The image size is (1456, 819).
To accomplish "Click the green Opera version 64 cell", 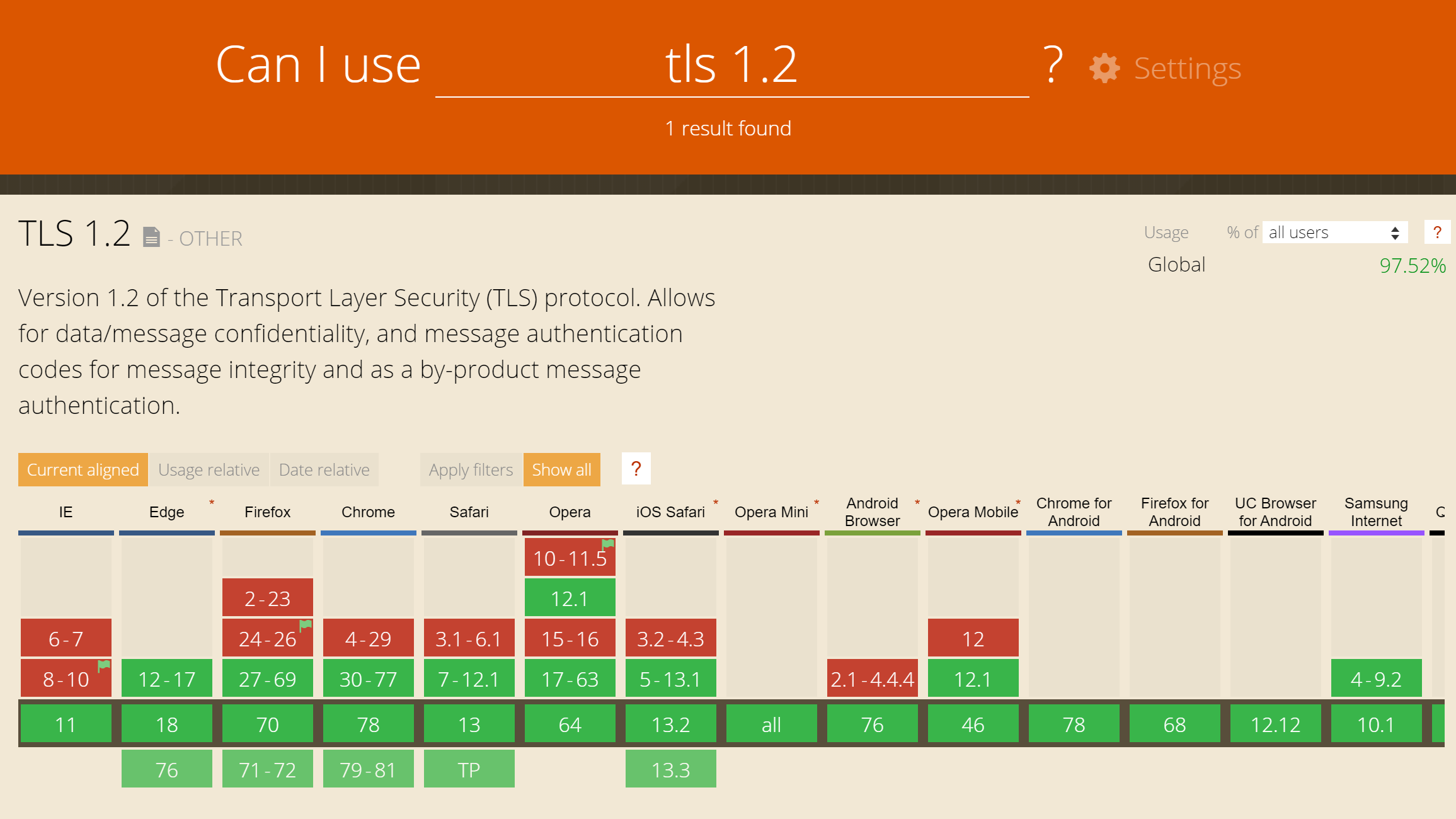I will pyautogui.click(x=568, y=724).
